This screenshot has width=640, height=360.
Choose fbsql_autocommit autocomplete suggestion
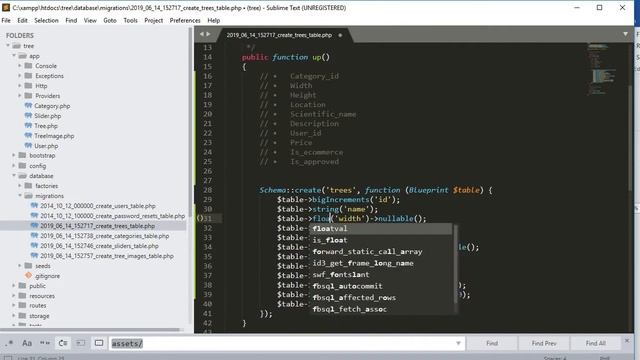click(x=382, y=286)
